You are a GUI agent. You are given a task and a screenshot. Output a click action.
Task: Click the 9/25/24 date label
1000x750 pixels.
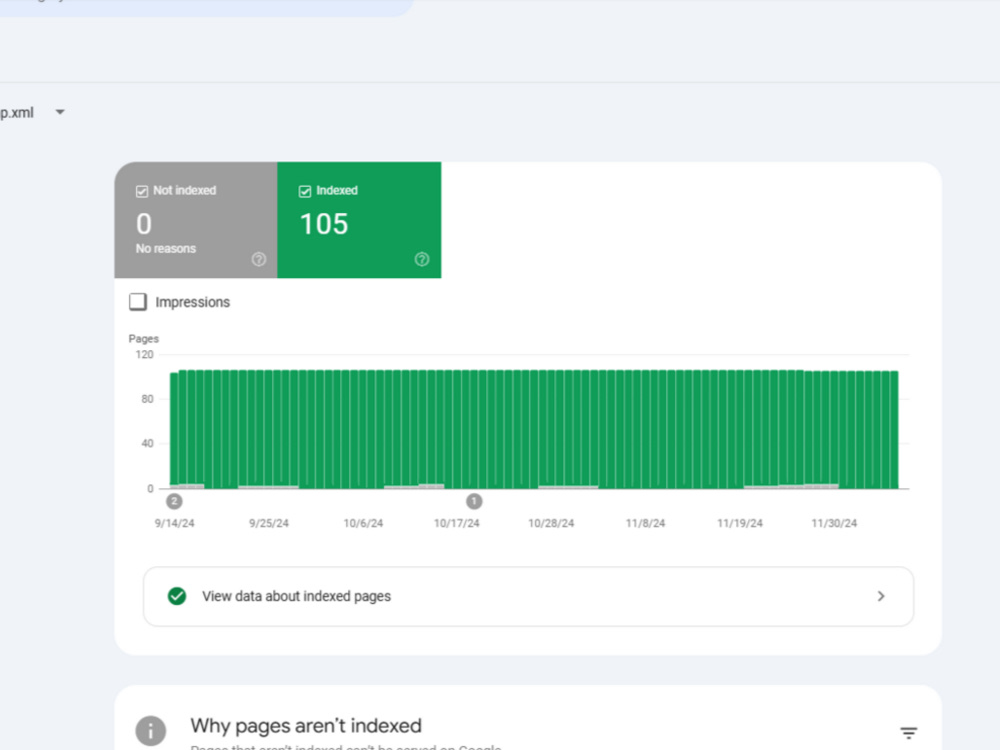pyautogui.click(x=268, y=523)
